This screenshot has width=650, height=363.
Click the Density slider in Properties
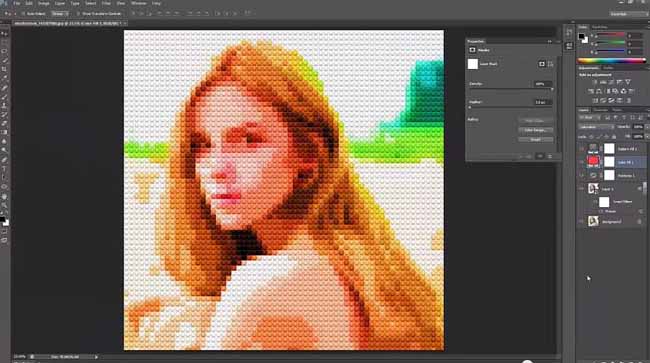point(511,89)
